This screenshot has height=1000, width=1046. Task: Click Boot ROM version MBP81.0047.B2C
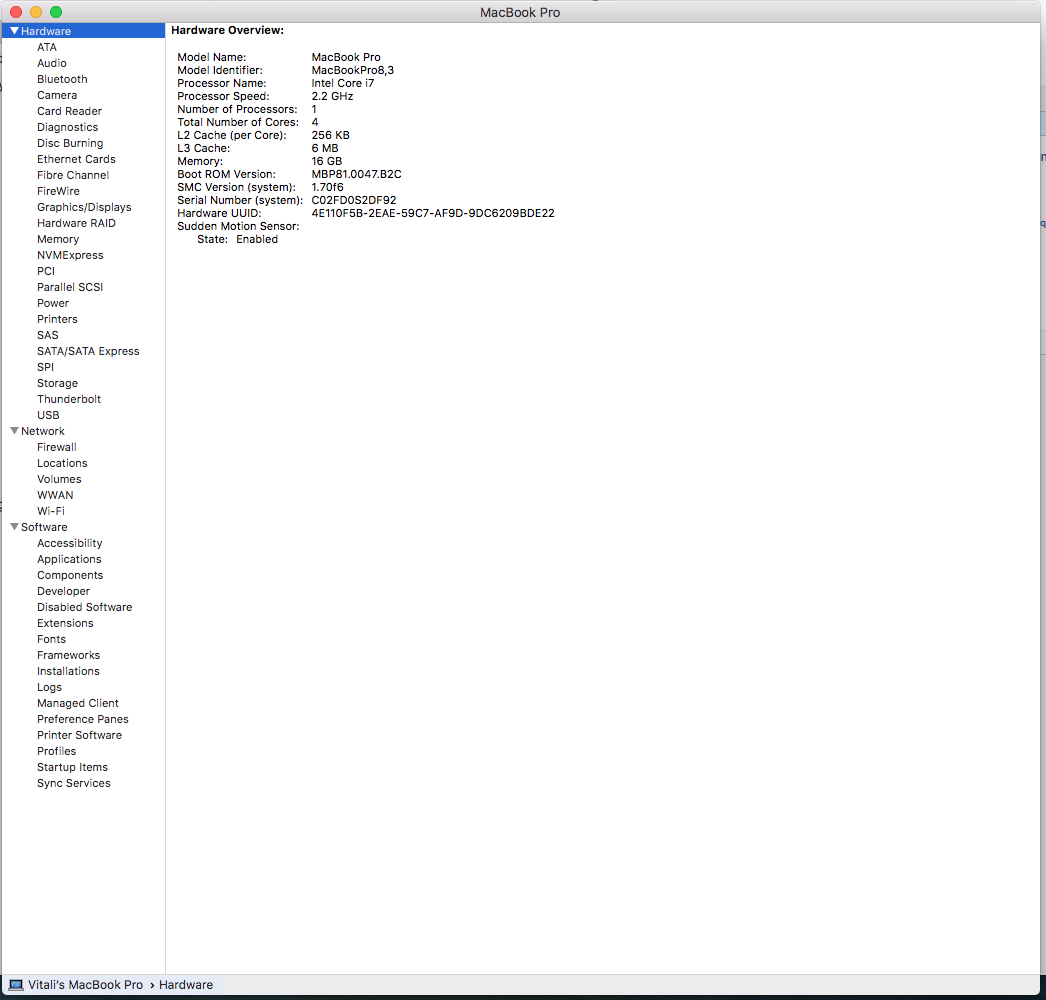click(x=356, y=174)
